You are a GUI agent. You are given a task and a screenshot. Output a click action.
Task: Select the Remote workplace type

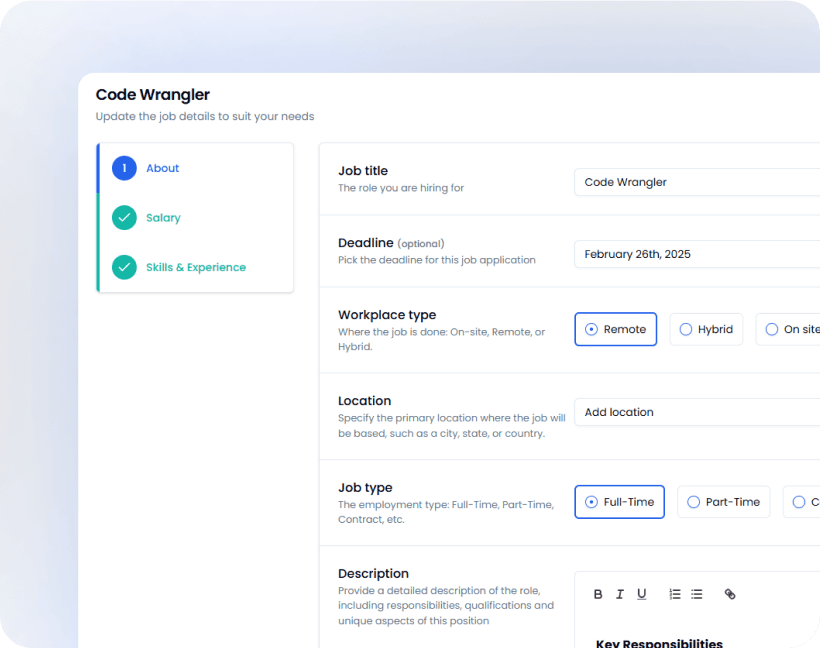[x=616, y=329]
